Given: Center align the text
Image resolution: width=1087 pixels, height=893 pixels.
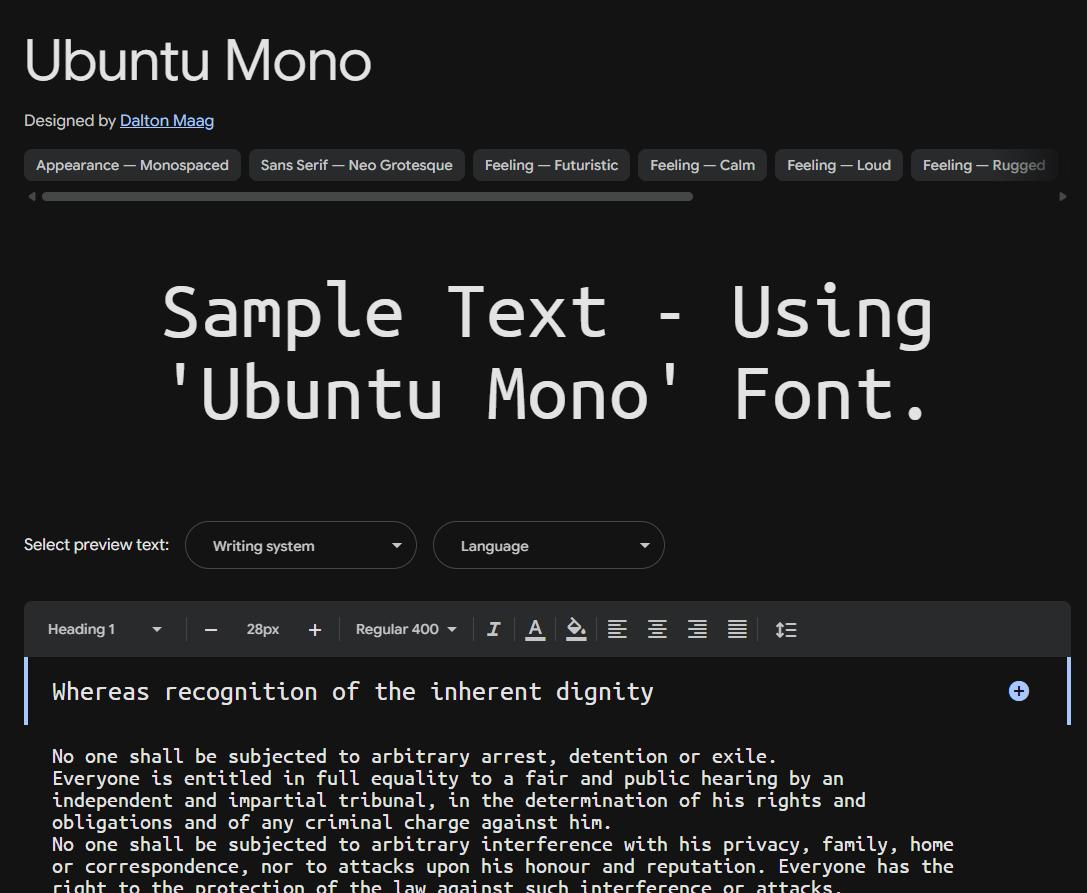Looking at the screenshot, I should click(x=657, y=630).
